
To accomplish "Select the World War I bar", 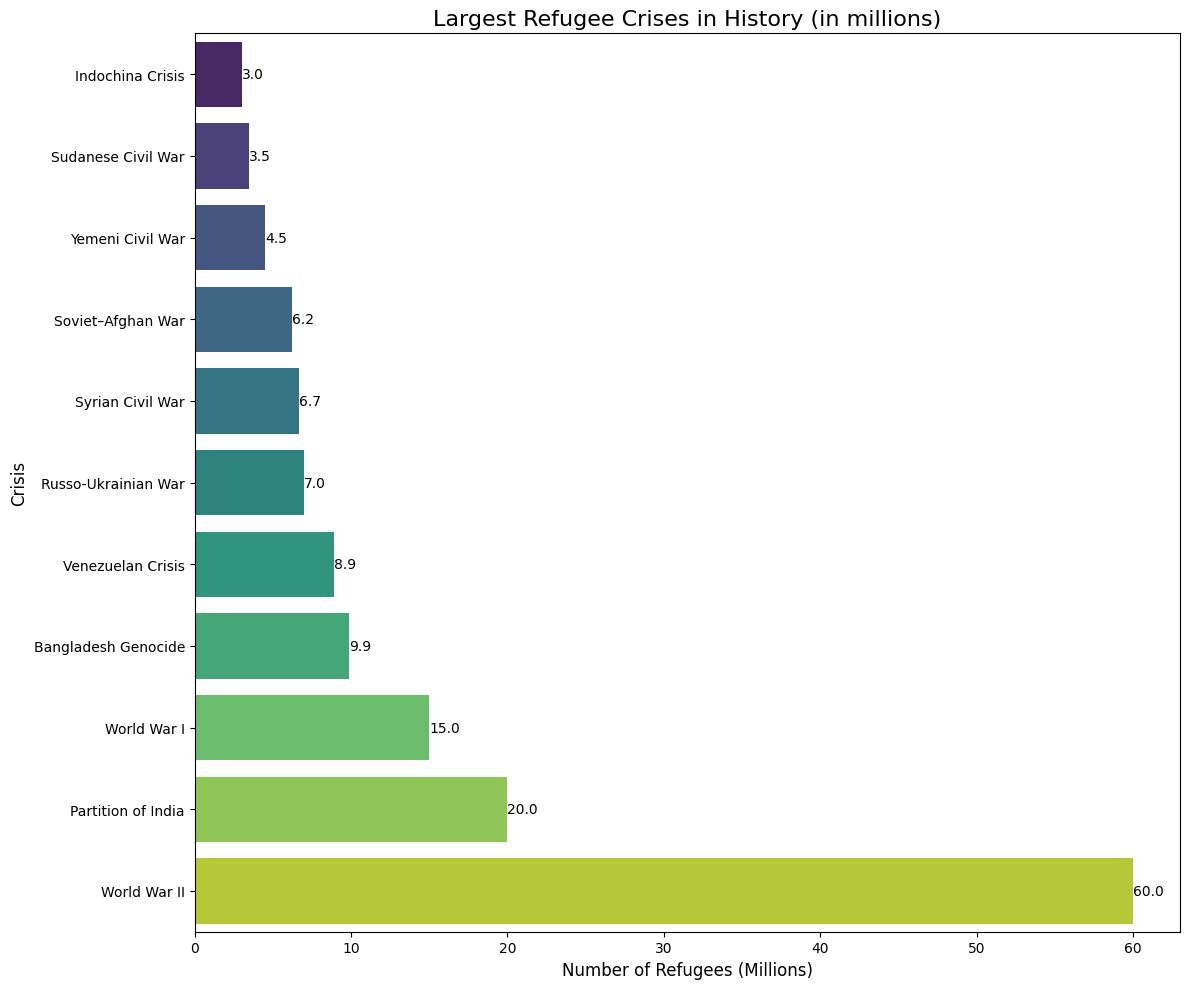I will 311,728.
